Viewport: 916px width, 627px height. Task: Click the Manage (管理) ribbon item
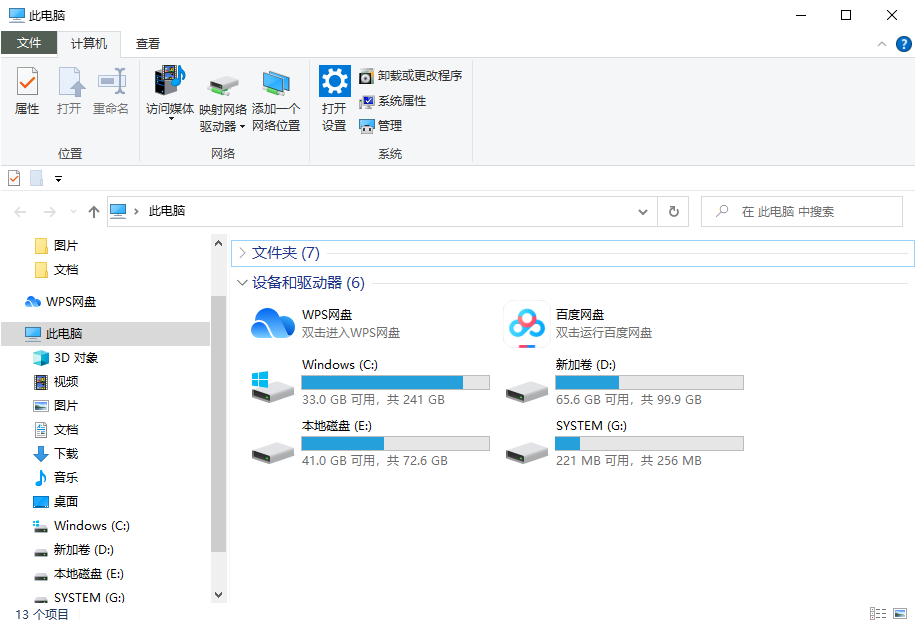[x=381, y=126]
